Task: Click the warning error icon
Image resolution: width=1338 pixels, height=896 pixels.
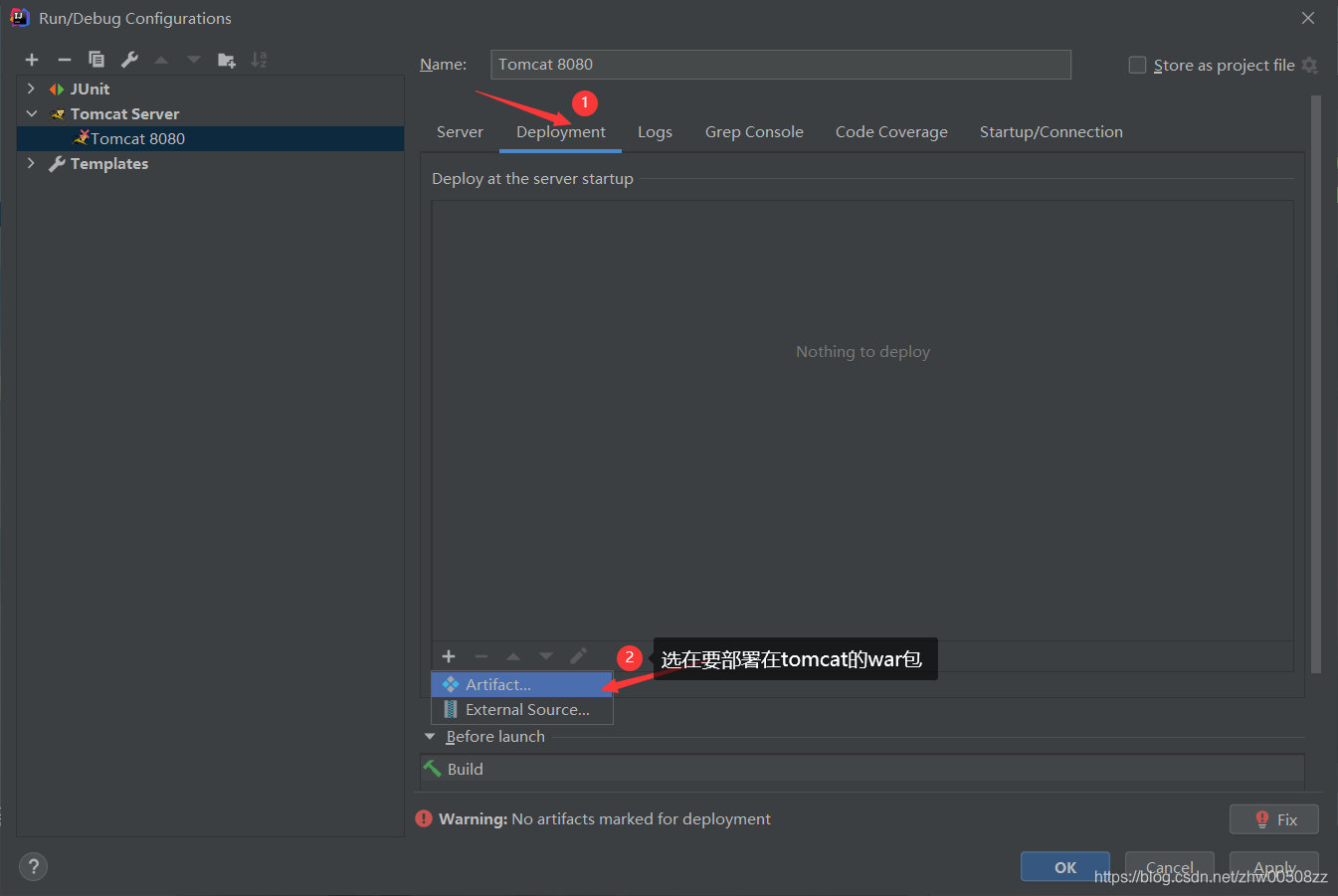Action: 424,818
